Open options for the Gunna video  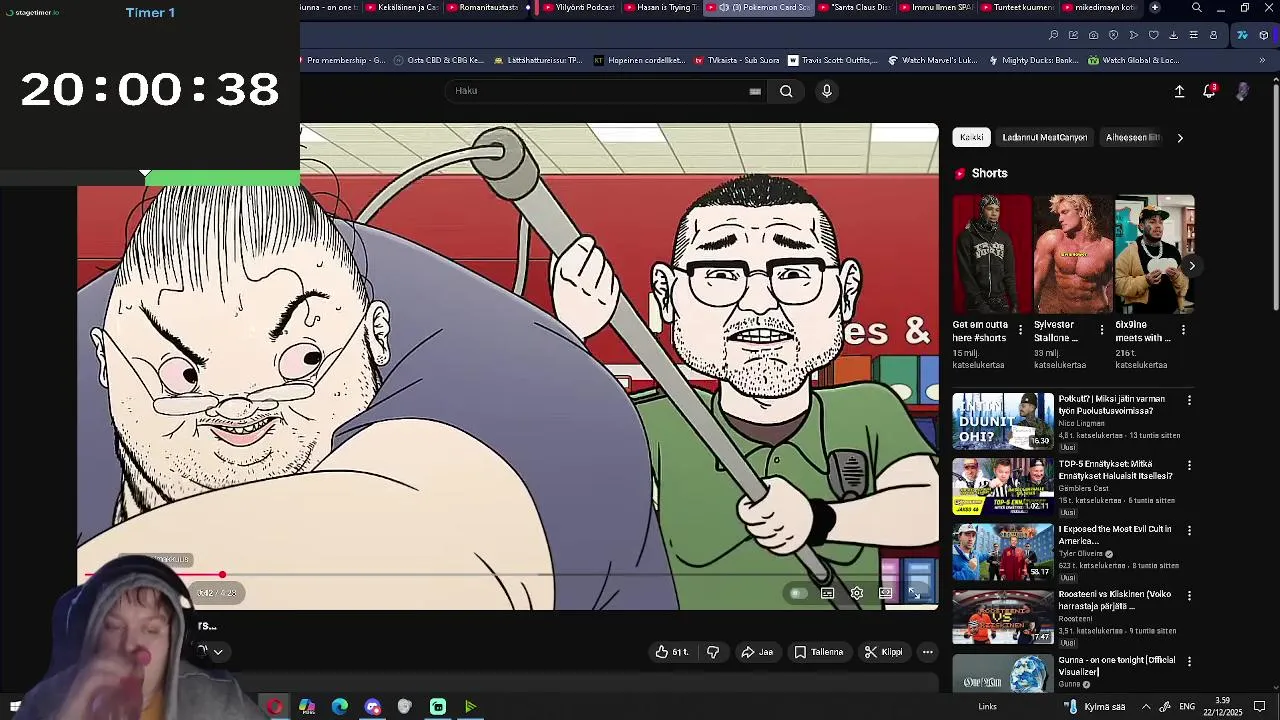pyautogui.click(x=1189, y=661)
